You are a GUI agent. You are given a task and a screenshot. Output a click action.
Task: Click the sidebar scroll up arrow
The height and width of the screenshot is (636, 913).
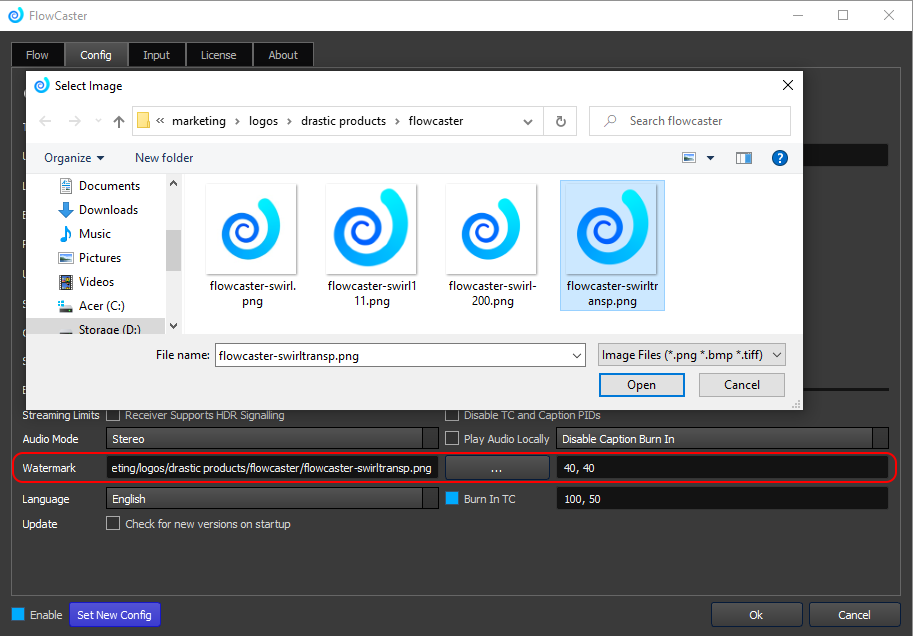(173, 183)
